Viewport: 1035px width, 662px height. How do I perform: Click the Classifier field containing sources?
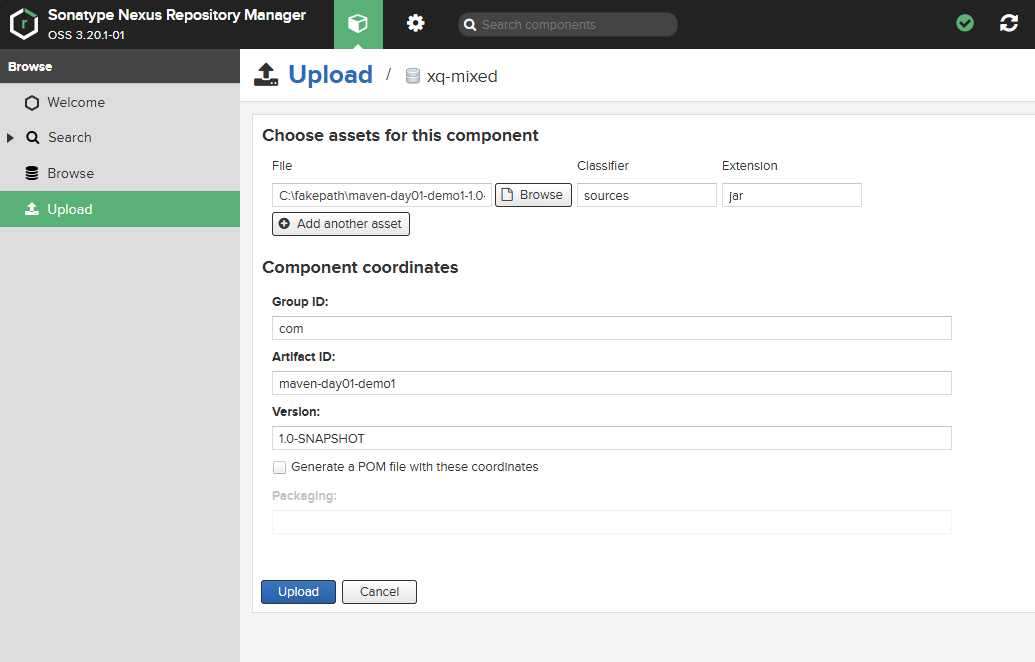pyautogui.click(x=647, y=195)
